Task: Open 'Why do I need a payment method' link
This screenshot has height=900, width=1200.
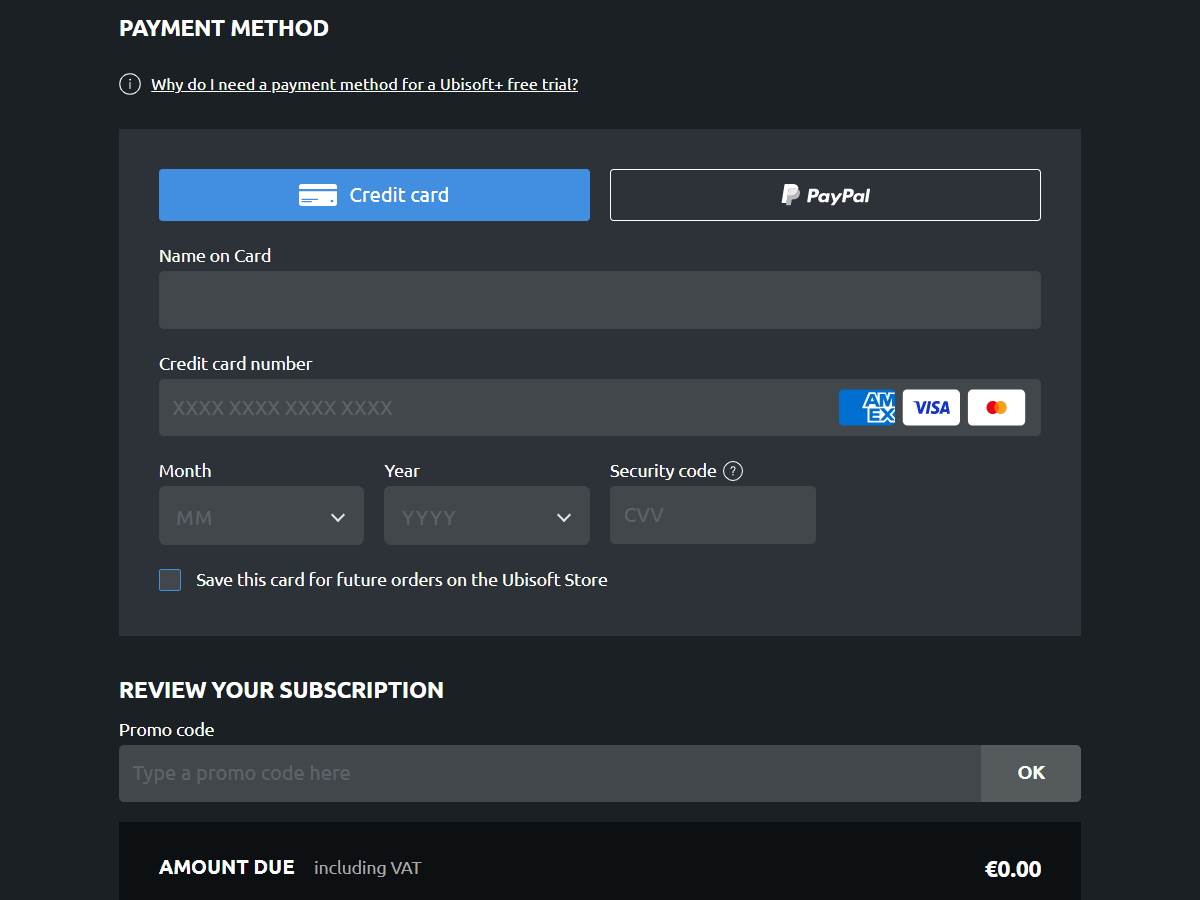Action: tap(364, 85)
